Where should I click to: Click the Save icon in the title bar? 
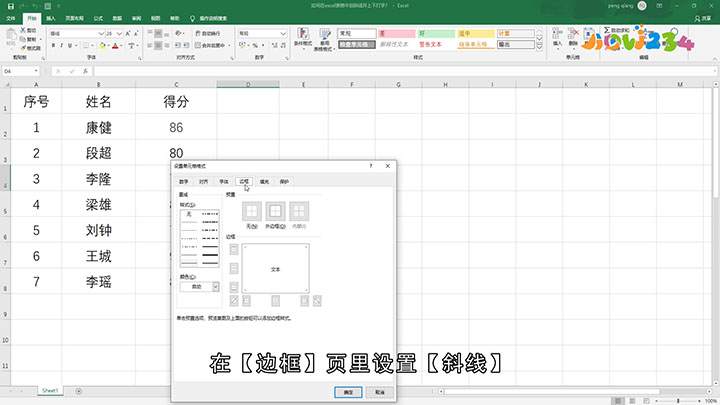[11, 6]
